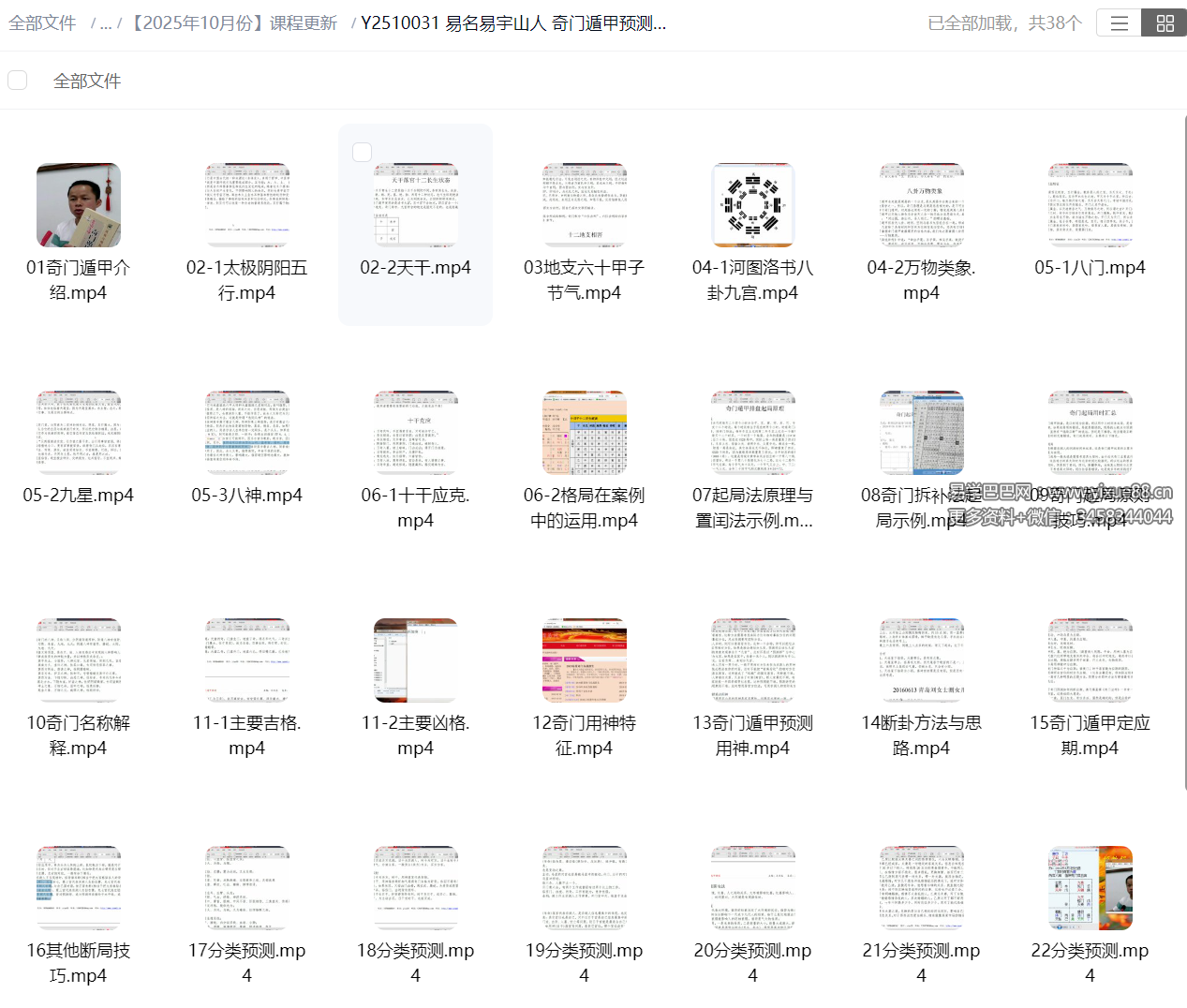
Task: Open 04-1河图洛书八卦九宫.mp4 thumbnail
Action: click(x=752, y=205)
